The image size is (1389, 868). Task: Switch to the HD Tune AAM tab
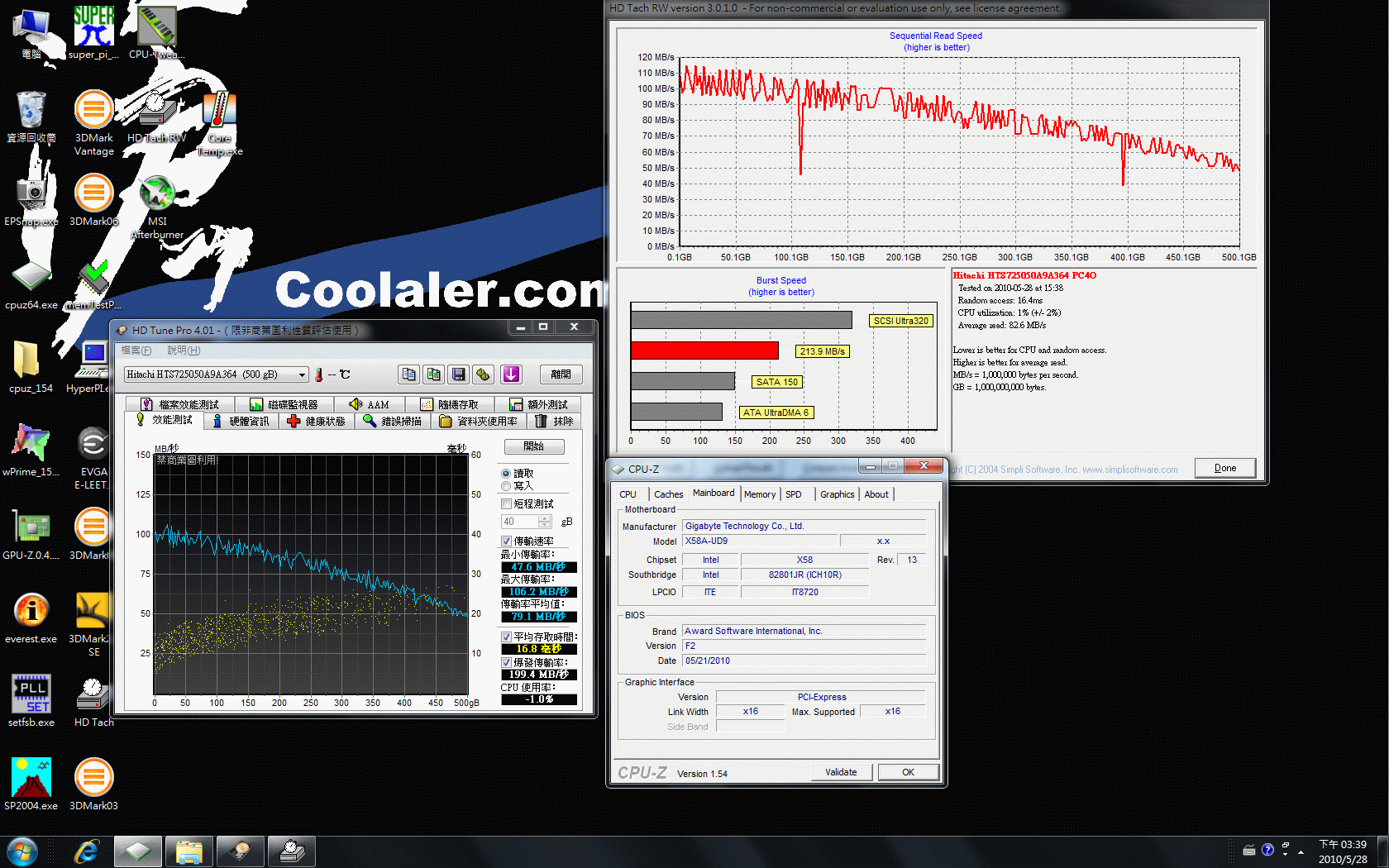click(369, 404)
